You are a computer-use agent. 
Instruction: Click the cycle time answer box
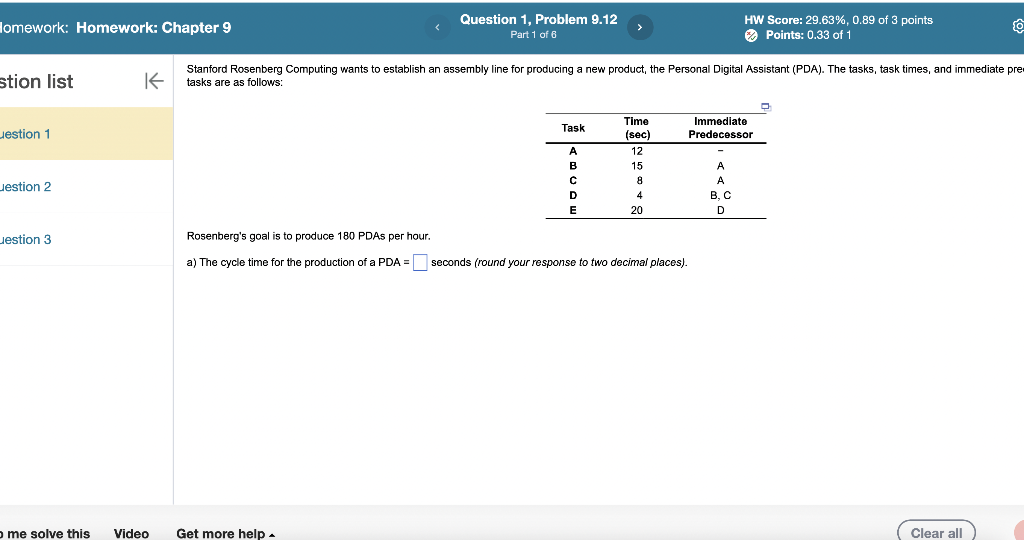pos(420,262)
